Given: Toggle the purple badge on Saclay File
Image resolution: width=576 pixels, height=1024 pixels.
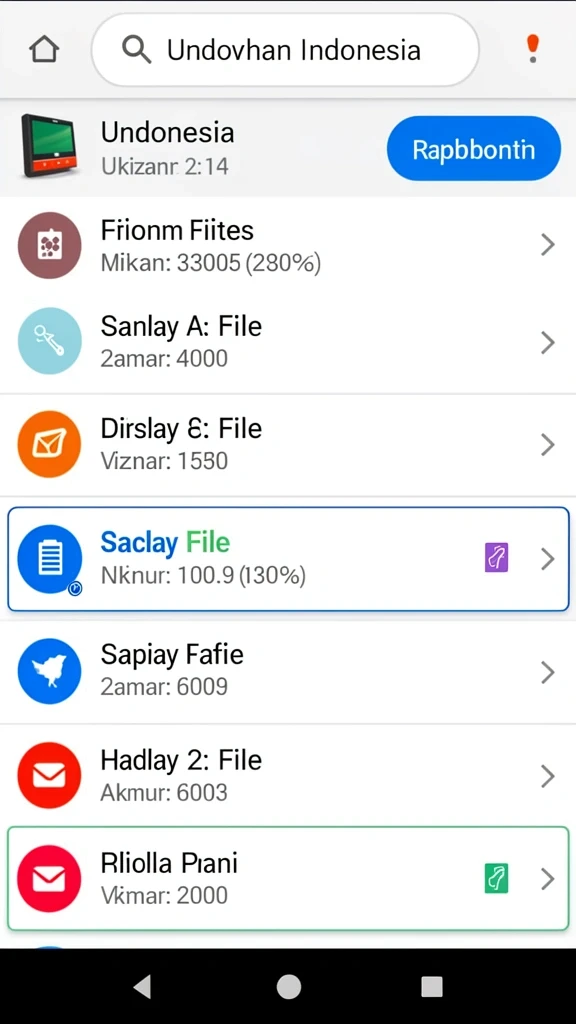Looking at the screenshot, I should click(x=496, y=559).
